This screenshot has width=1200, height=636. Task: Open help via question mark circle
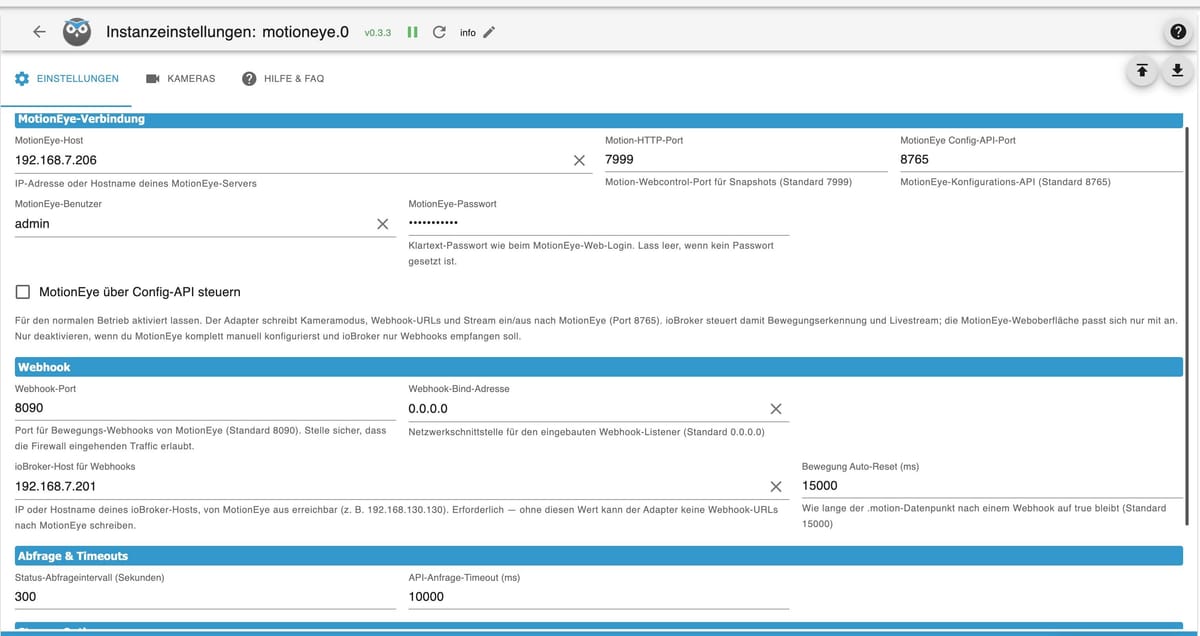[1178, 32]
